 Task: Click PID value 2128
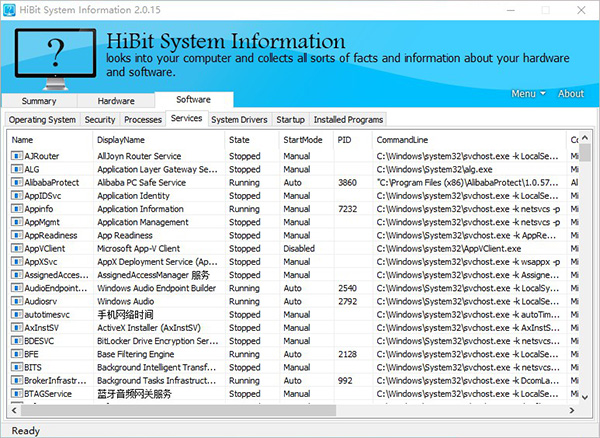pos(347,354)
